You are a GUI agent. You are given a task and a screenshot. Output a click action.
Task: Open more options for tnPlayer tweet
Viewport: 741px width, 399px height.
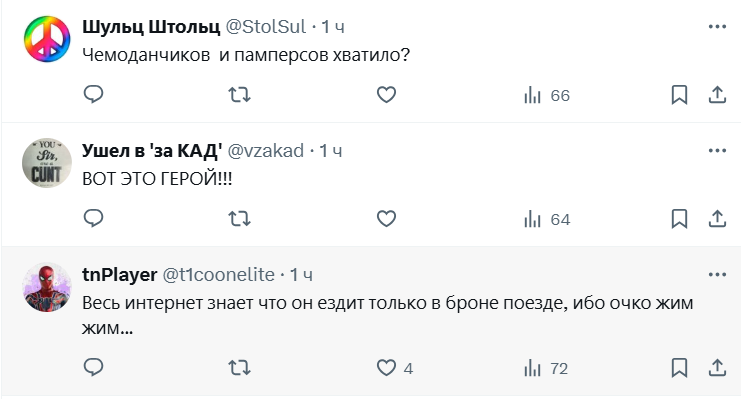(x=717, y=274)
